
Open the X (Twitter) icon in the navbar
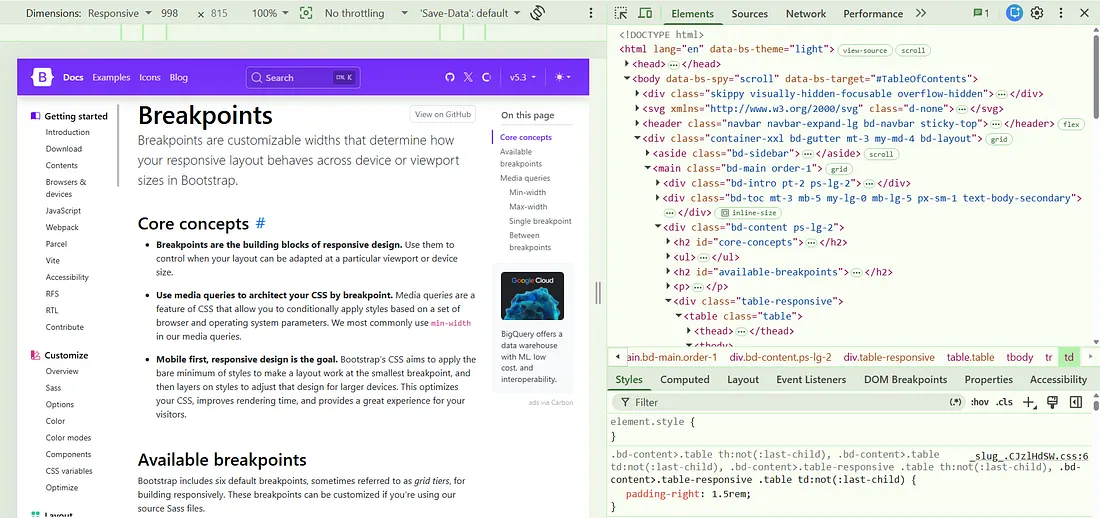pyautogui.click(x=469, y=77)
